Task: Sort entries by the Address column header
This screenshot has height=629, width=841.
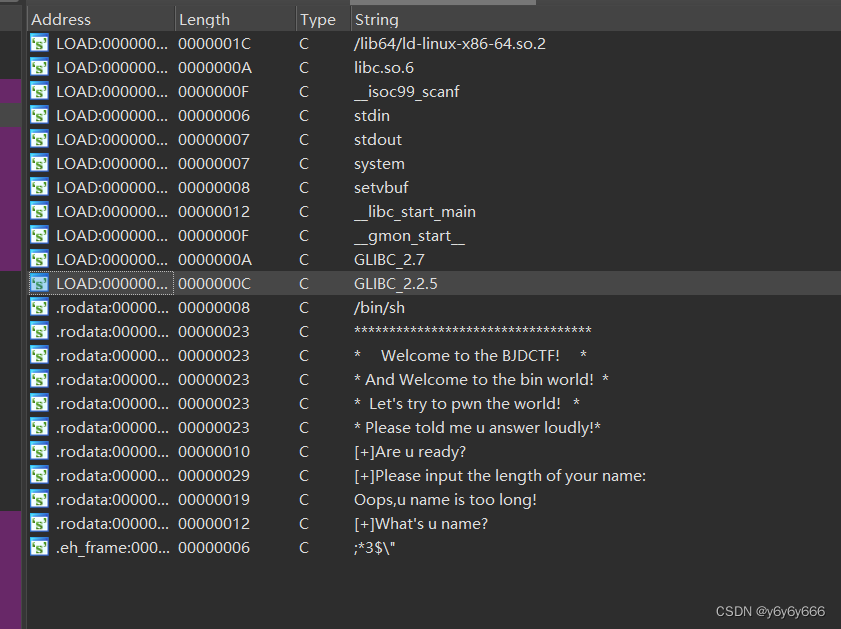Action: coord(62,19)
